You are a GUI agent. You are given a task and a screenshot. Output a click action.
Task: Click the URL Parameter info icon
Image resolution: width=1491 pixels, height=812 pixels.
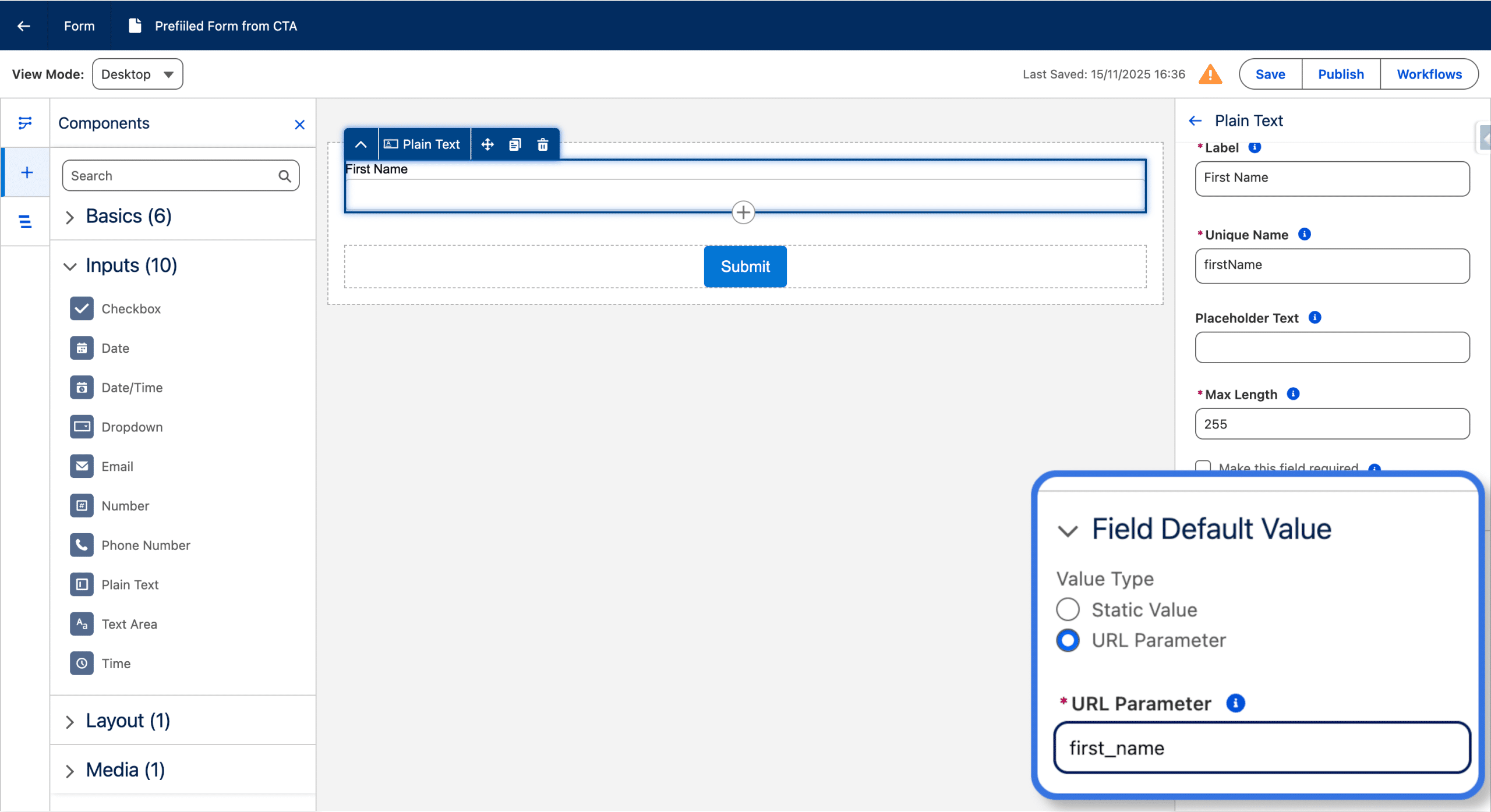pos(1235,703)
